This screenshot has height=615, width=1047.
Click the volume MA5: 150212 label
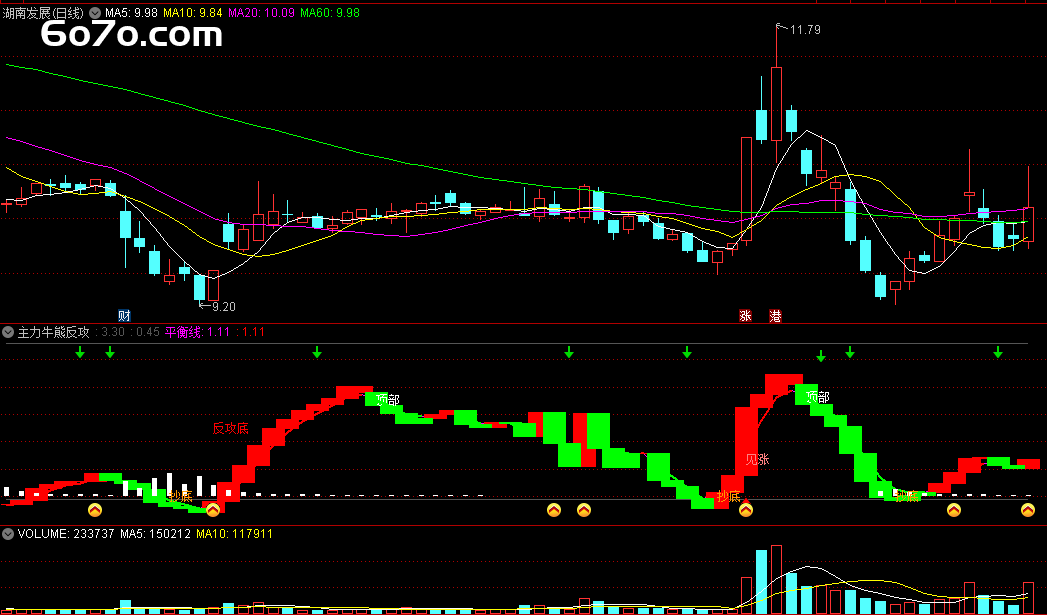click(x=156, y=534)
